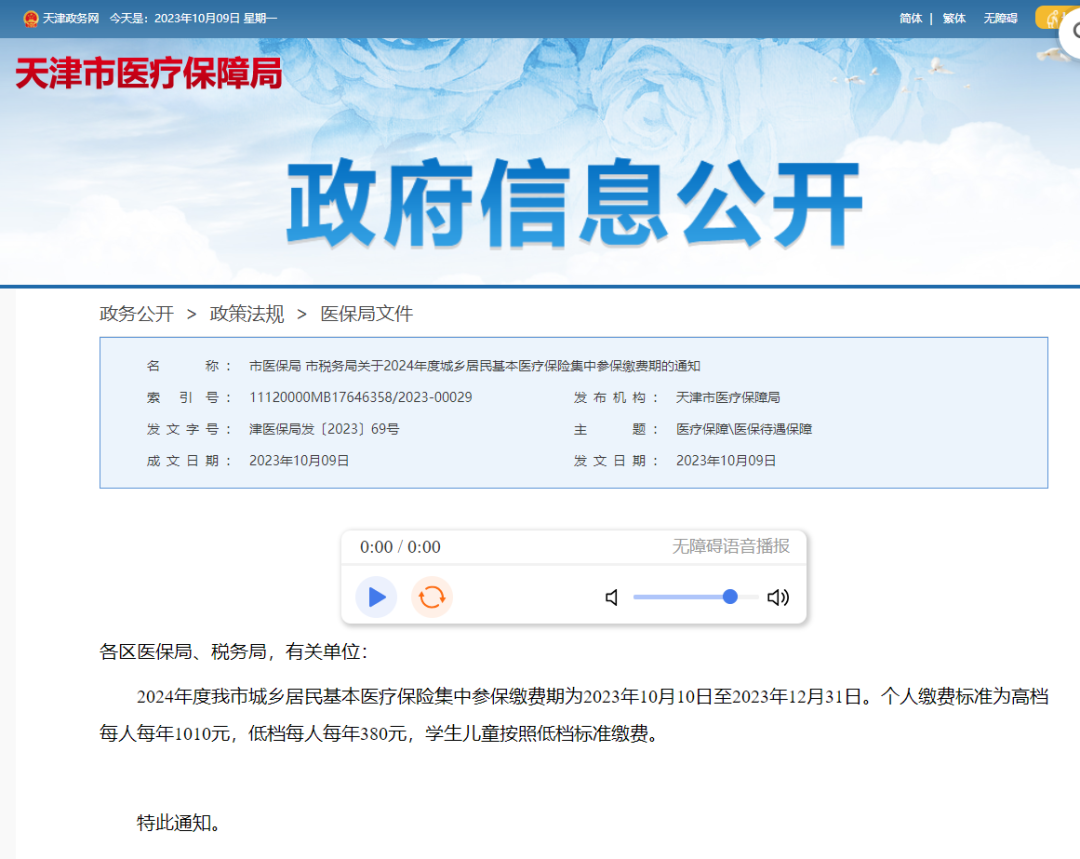
Task: Click the orange replay/refresh audio icon
Action: pyautogui.click(x=432, y=597)
